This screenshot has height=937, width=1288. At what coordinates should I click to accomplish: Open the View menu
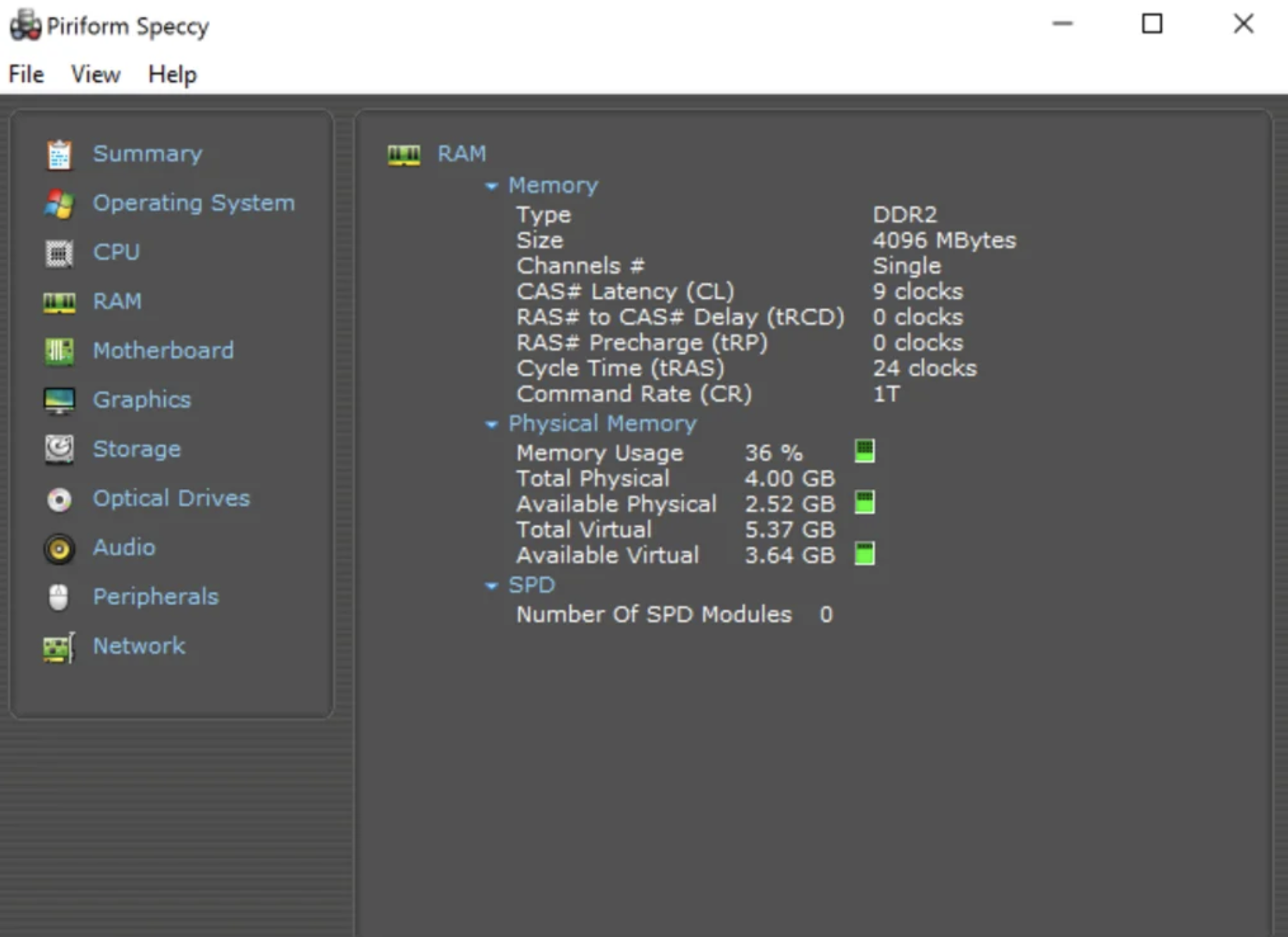(x=96, y=74)
